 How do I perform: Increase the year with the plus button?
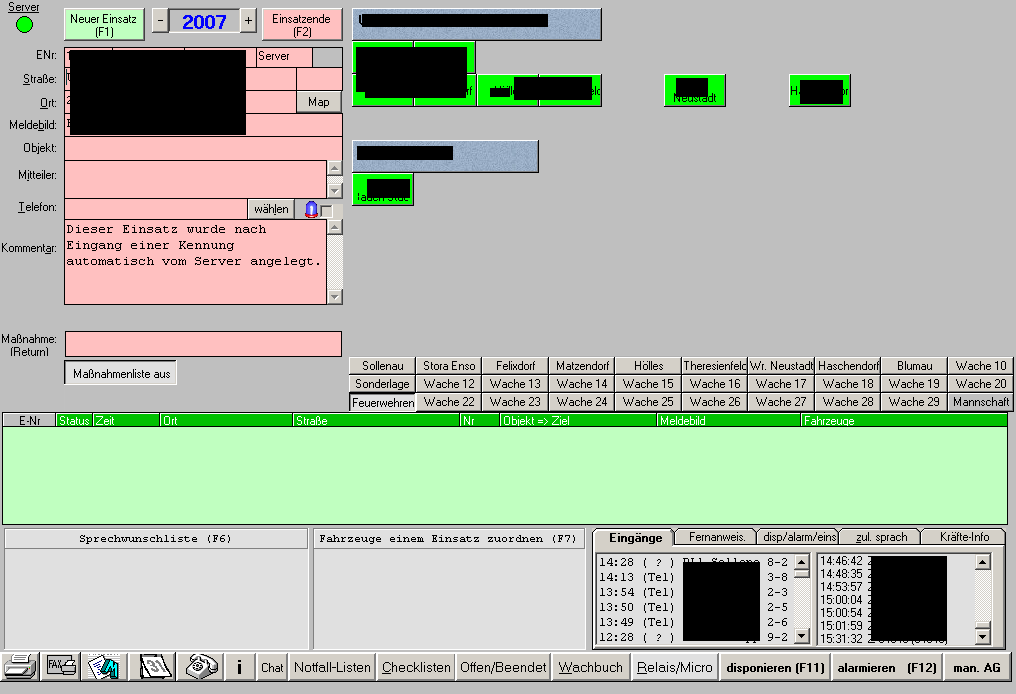(x=248, y=22)
